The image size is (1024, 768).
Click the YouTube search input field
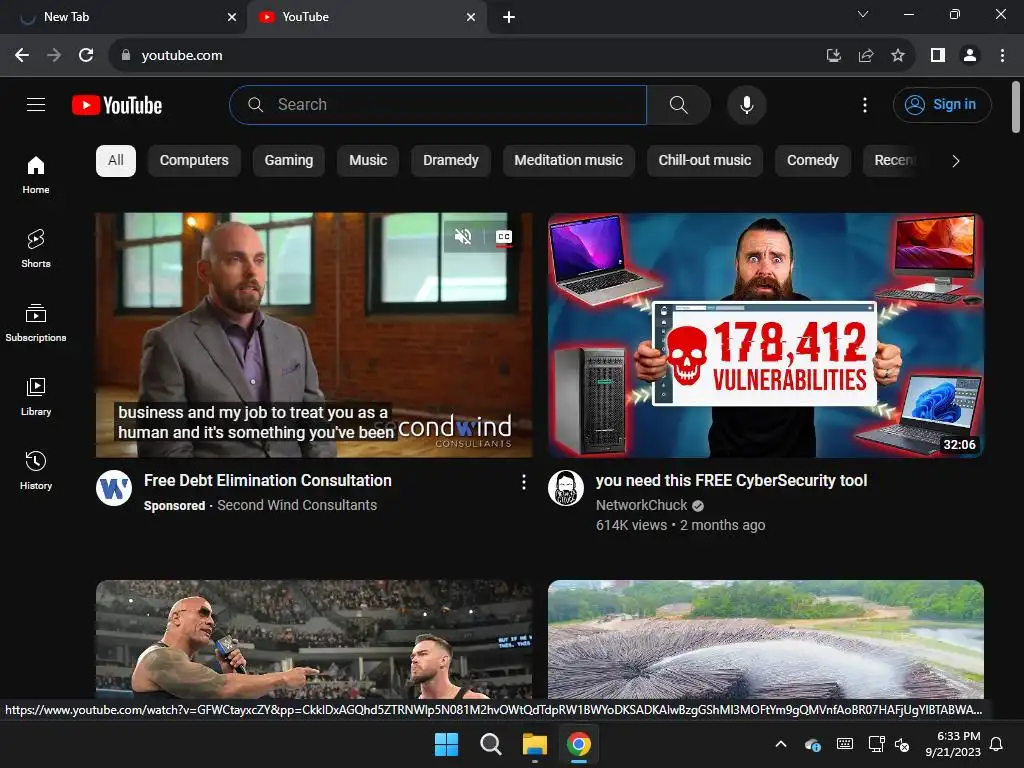(x=438, y=104)
